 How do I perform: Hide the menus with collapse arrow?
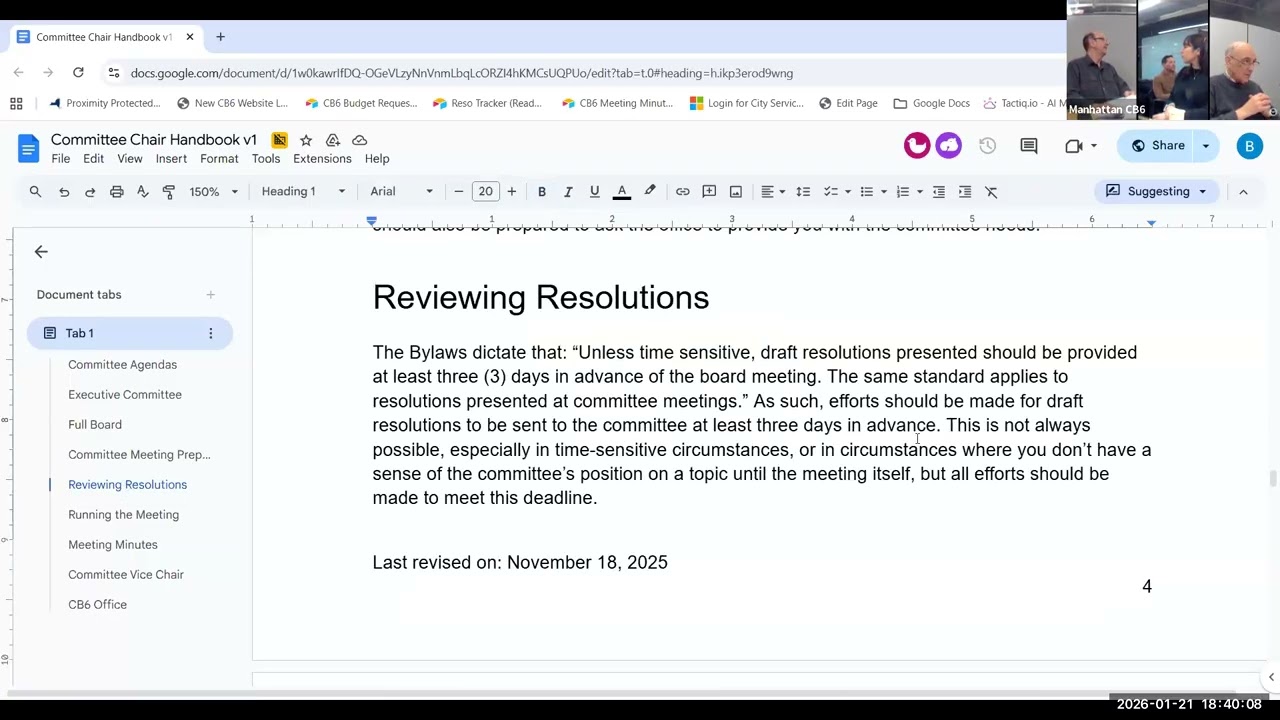[1243, 191]
